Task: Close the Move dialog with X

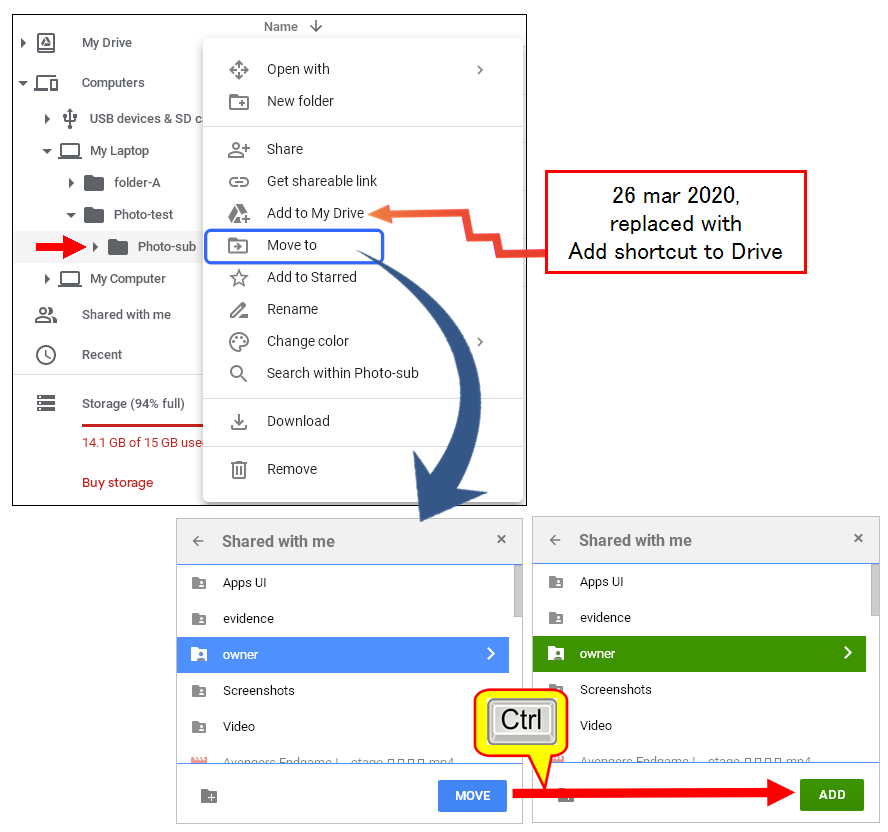Action: click(x=501, y=539)
